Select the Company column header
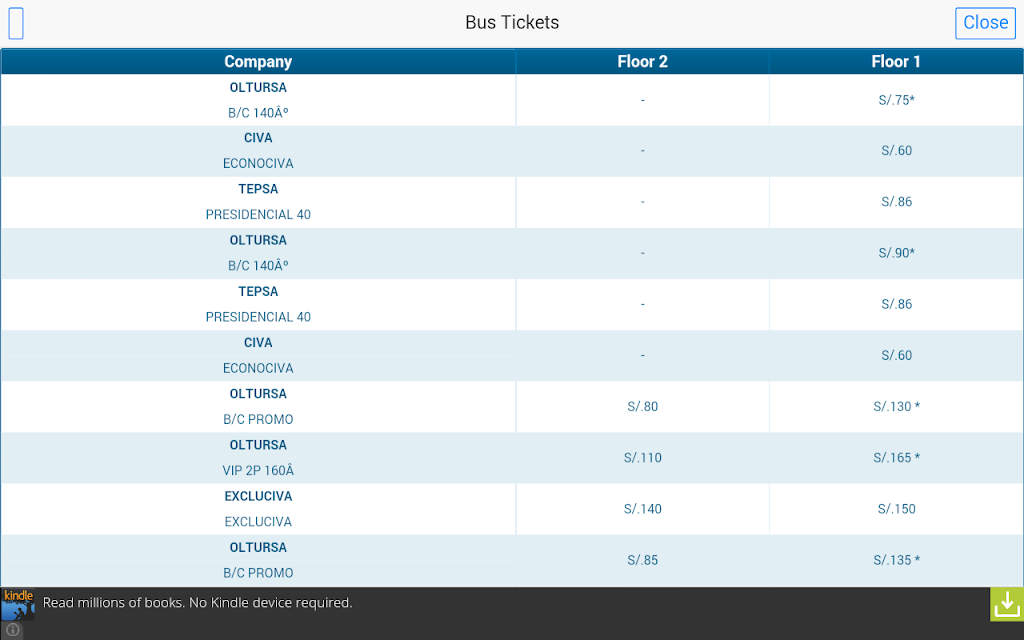 click(x=258, y=61)
